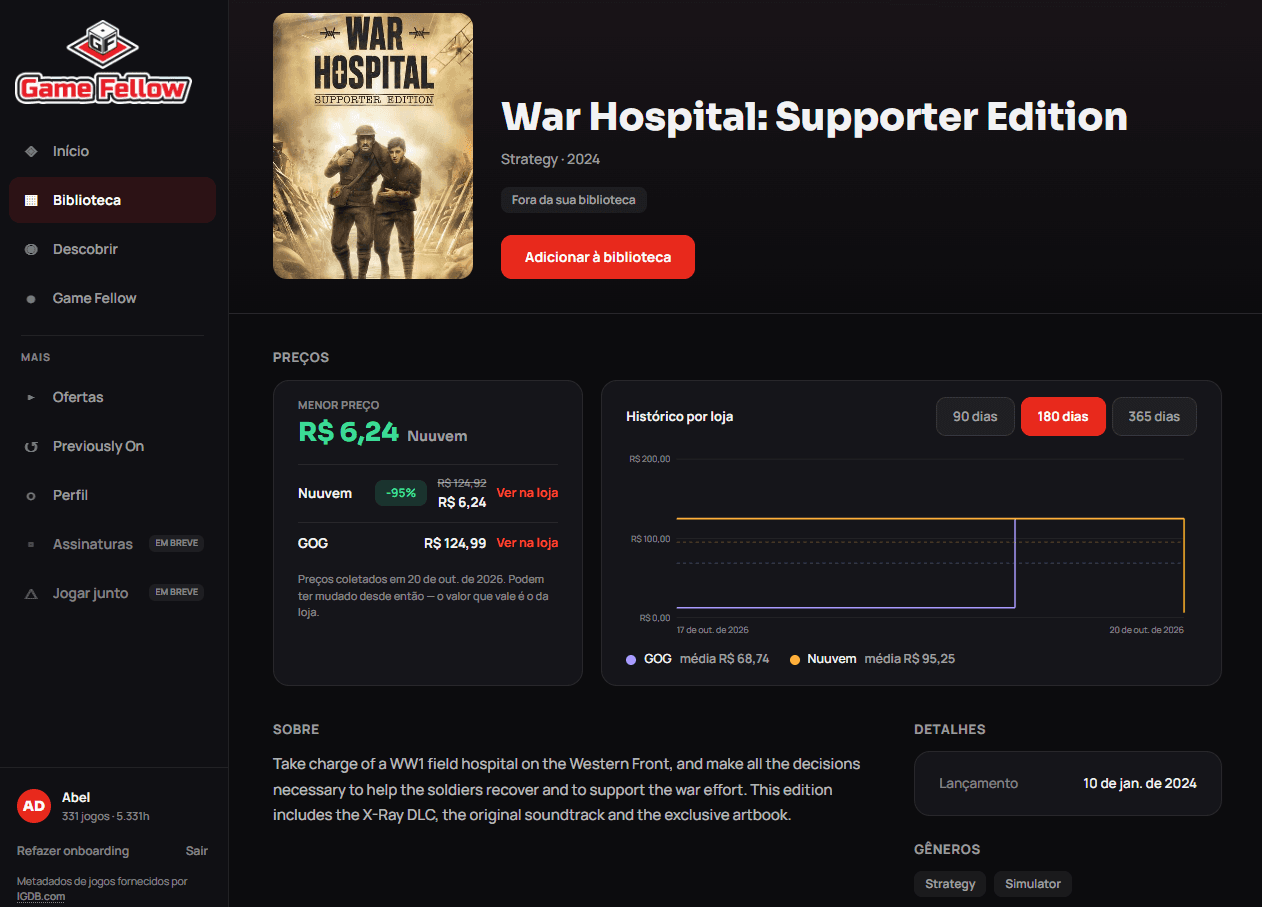Screen dimensions: 1262x907
Task: Select the 180 dias history range
Action: click(1063, 416)
